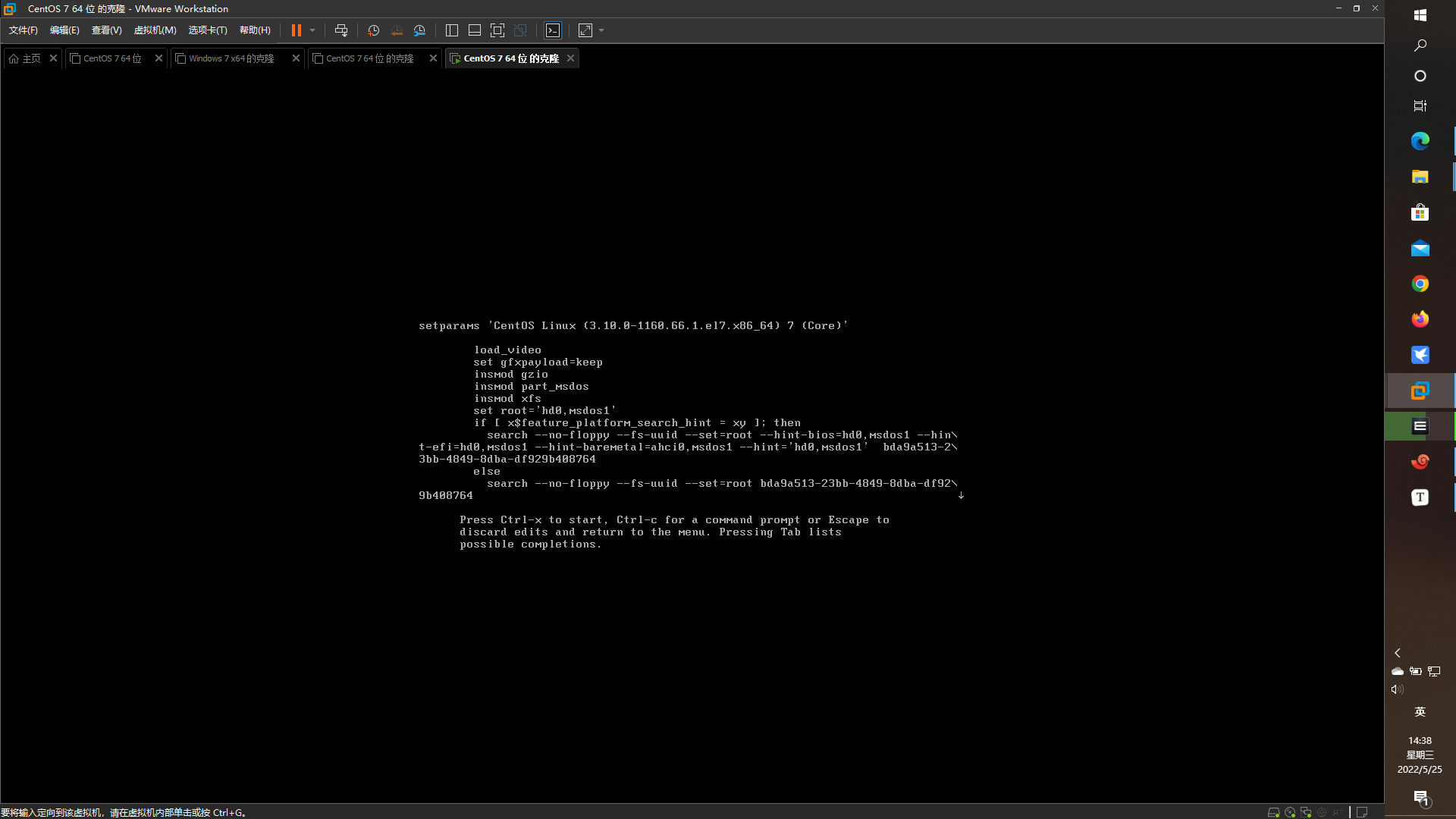This screenshot has width=1456, height=819.
Task: Open the OneDrive cloud tray icon
Action: click(x=1398, y=671)
